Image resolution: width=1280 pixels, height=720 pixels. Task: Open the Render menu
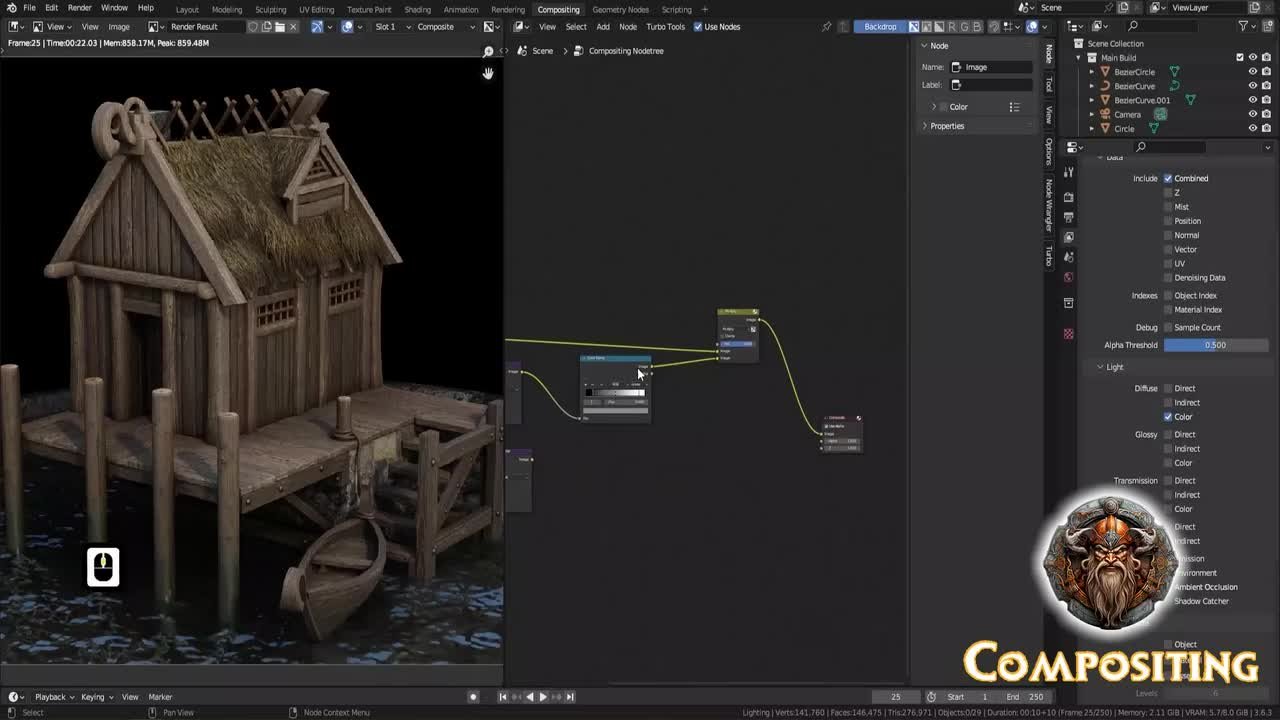[80, 8]
